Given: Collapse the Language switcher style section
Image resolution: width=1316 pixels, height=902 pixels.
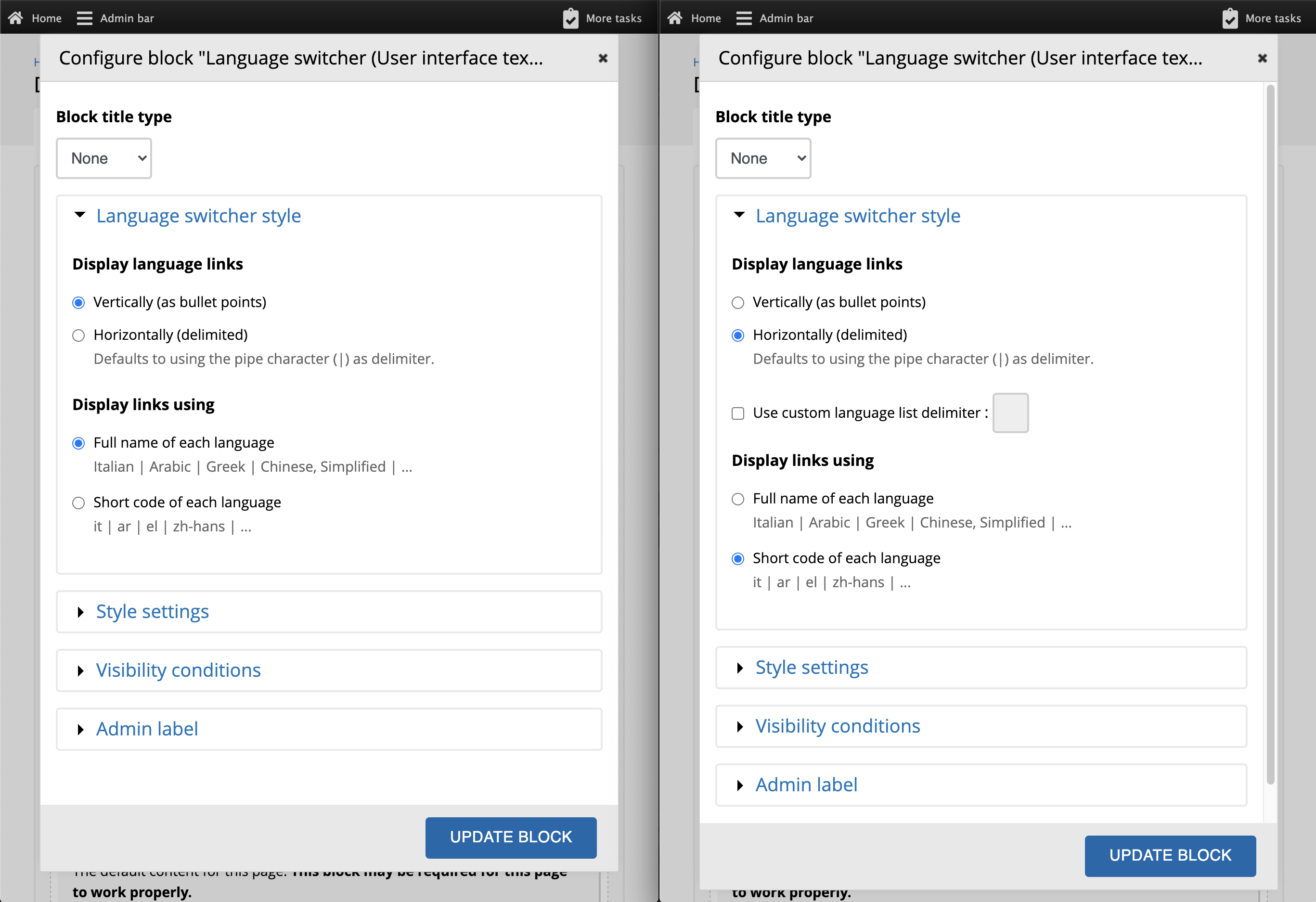Looking at the screenshot, I should 198,216.
